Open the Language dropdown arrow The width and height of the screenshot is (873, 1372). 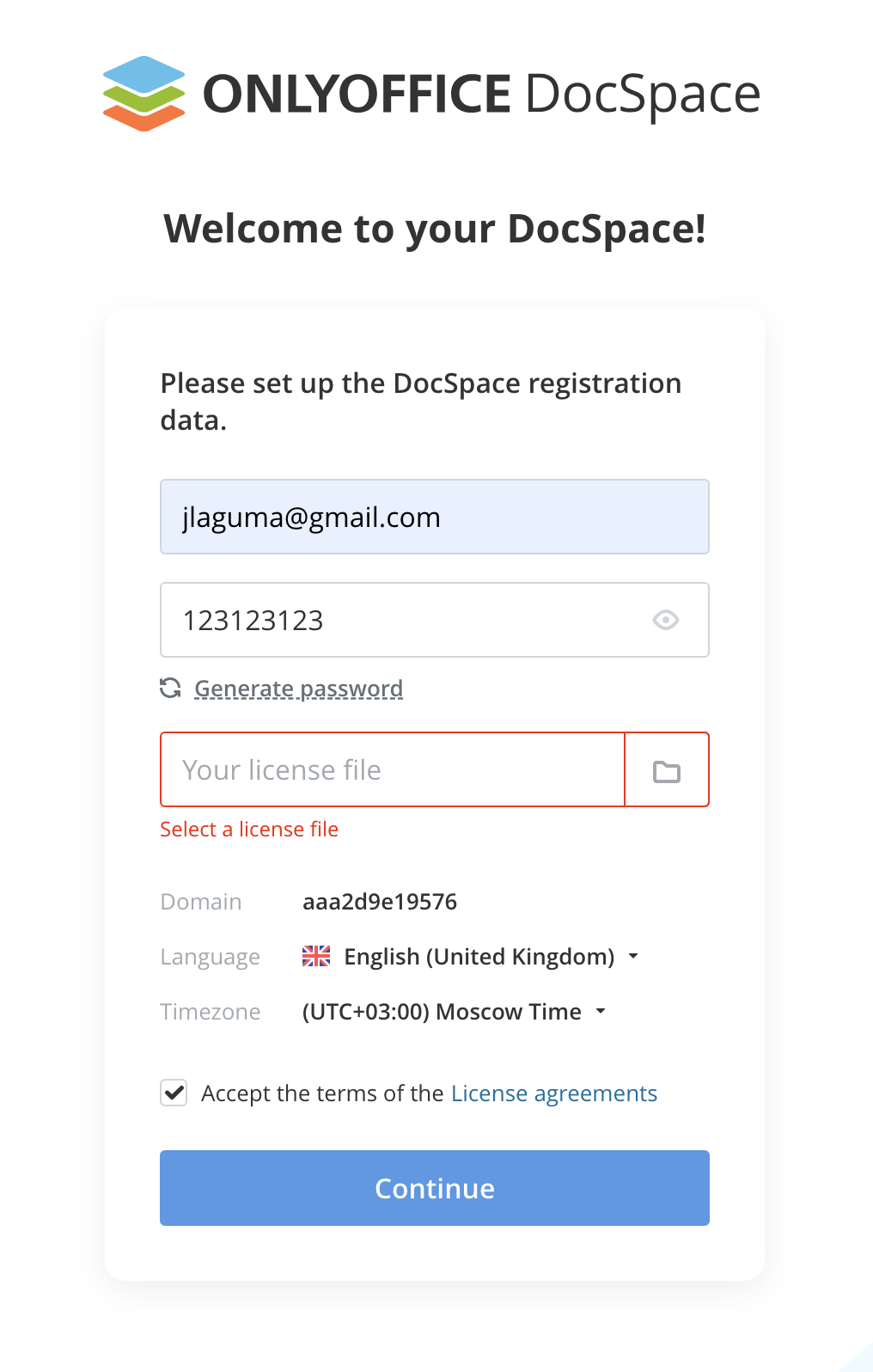pos(633,956)
